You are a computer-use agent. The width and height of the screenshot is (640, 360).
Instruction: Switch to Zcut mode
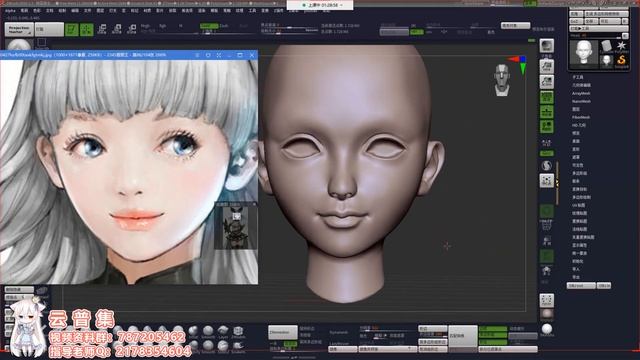tap(244, 26)
